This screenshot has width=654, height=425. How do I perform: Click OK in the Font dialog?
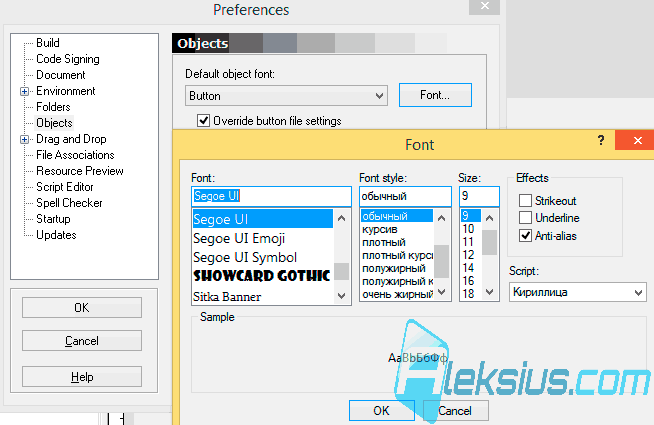[x=382, y=411]
